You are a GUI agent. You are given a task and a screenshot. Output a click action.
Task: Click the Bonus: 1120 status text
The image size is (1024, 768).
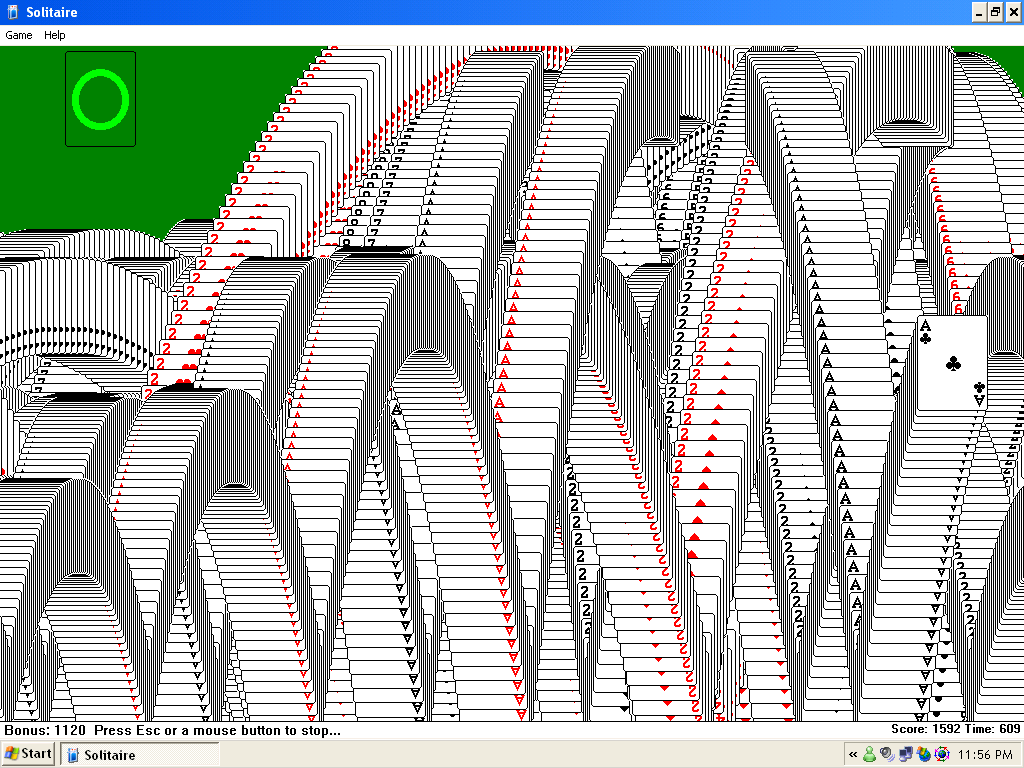tap(45, 730)
